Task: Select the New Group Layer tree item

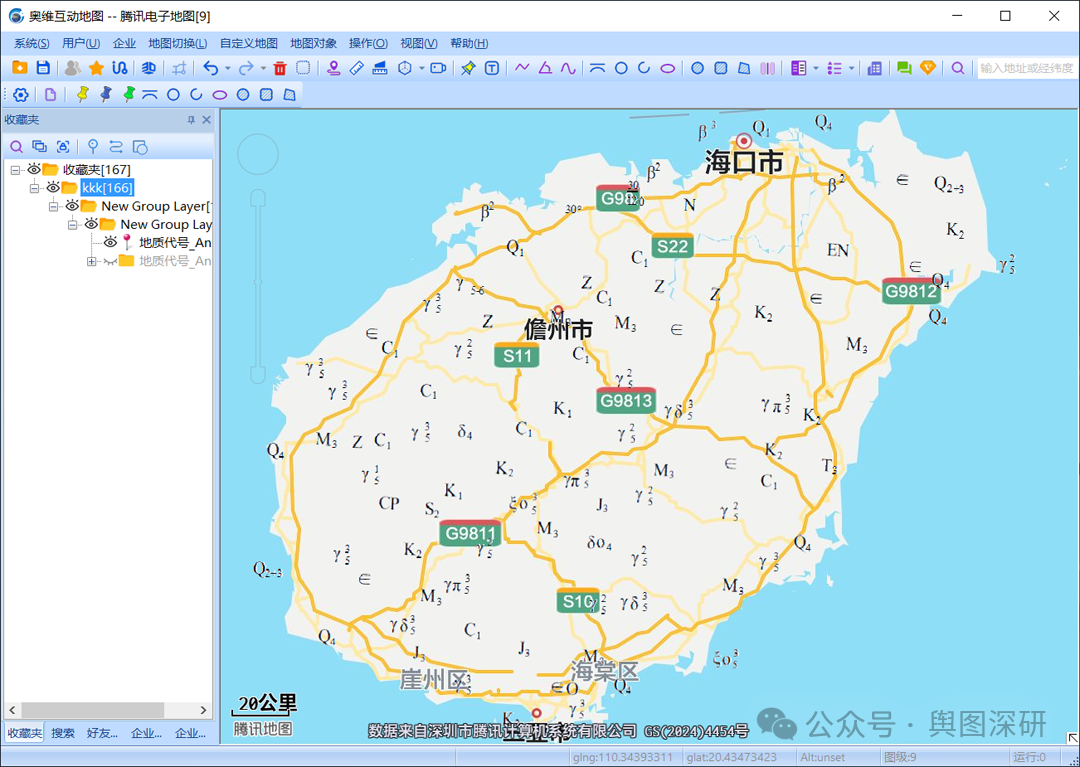Action: point(155,206)
